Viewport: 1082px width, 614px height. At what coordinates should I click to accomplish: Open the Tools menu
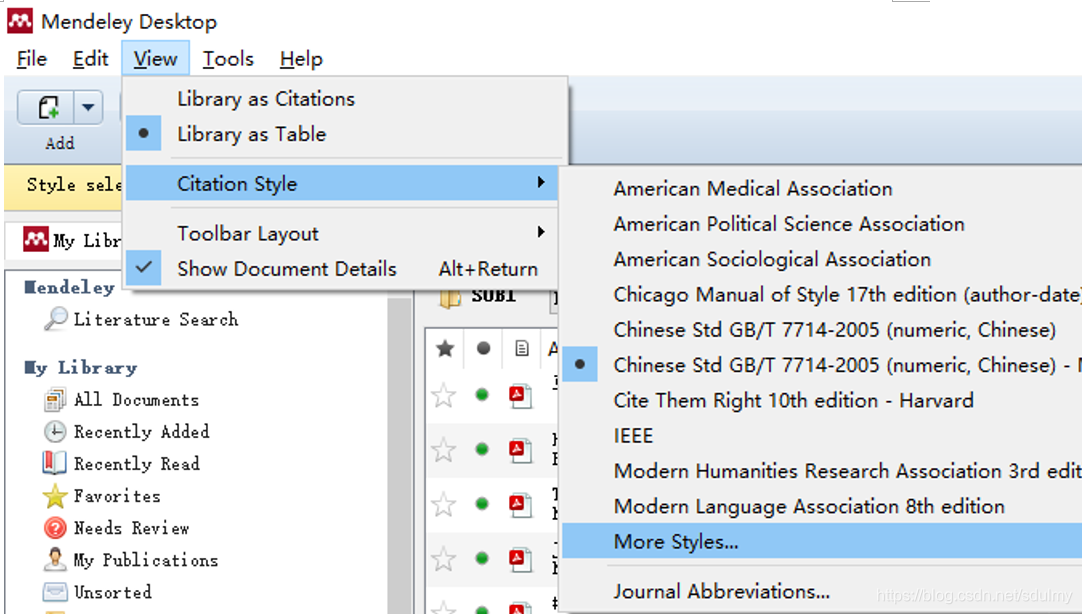coord(228,59)
